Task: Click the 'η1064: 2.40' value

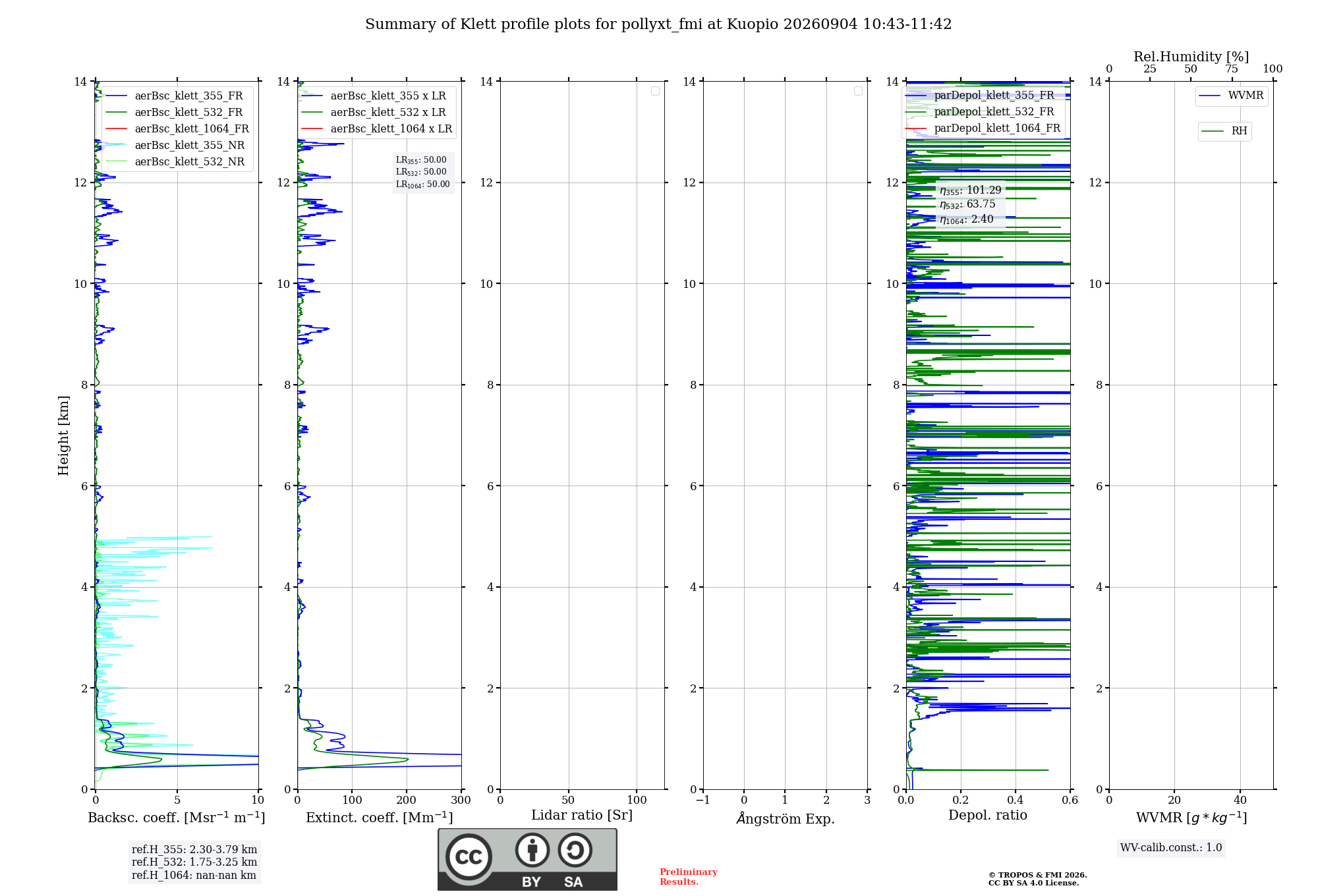Action: (967, 219)
